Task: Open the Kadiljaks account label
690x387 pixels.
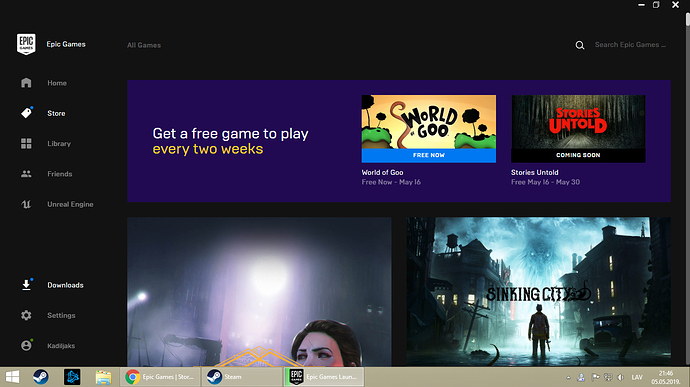Action: [61, 346]
